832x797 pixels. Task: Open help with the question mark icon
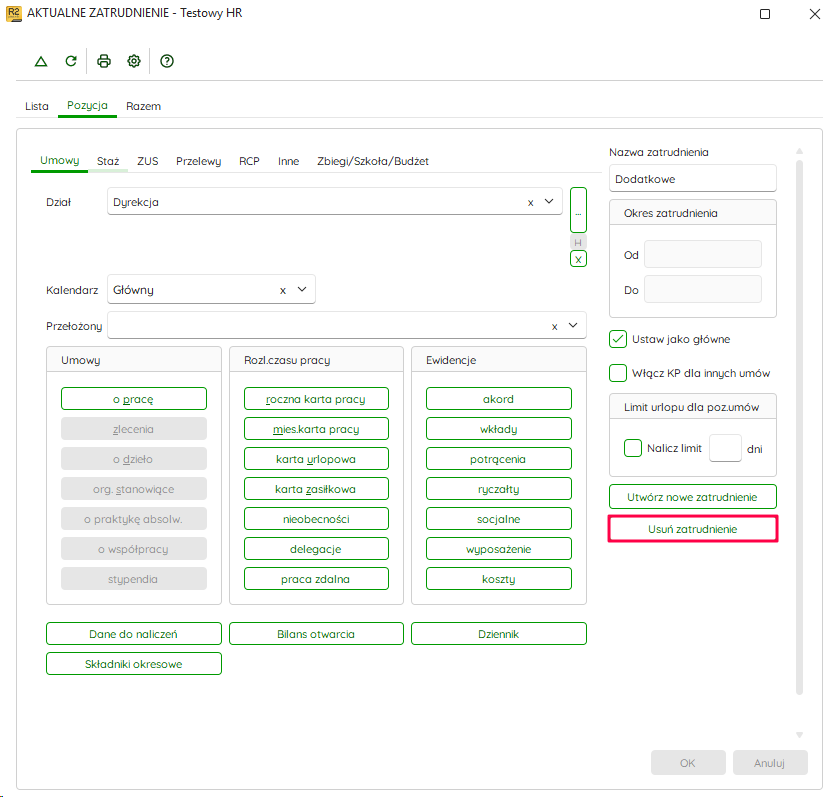click(167, 61)
